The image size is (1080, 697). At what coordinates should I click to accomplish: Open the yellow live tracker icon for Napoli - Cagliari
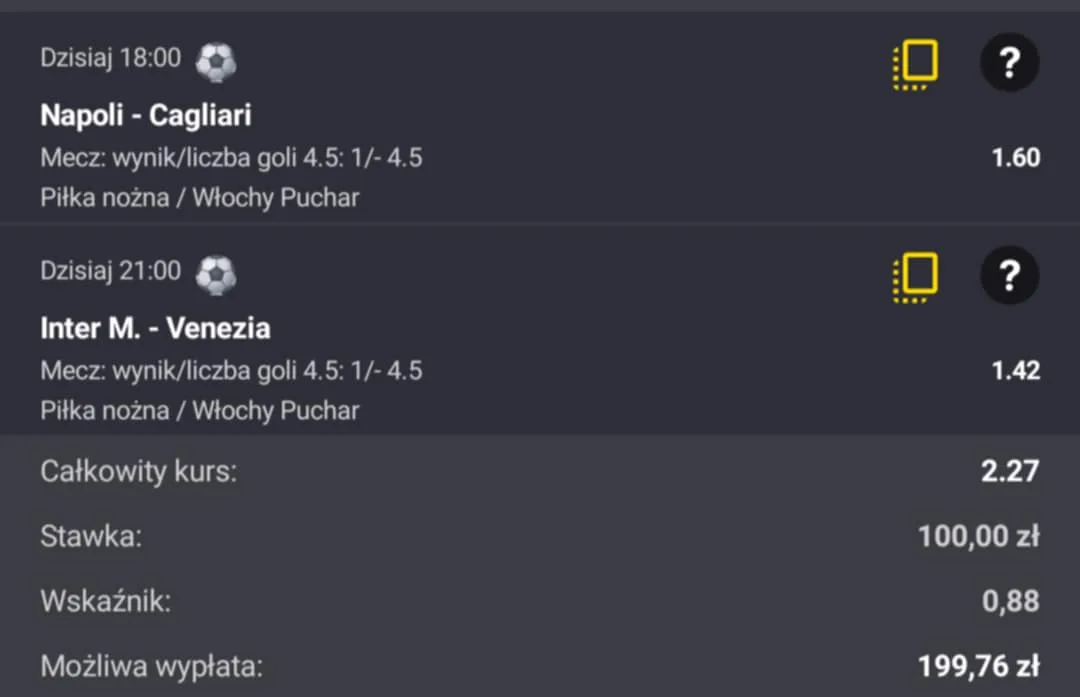pos(915,62)
